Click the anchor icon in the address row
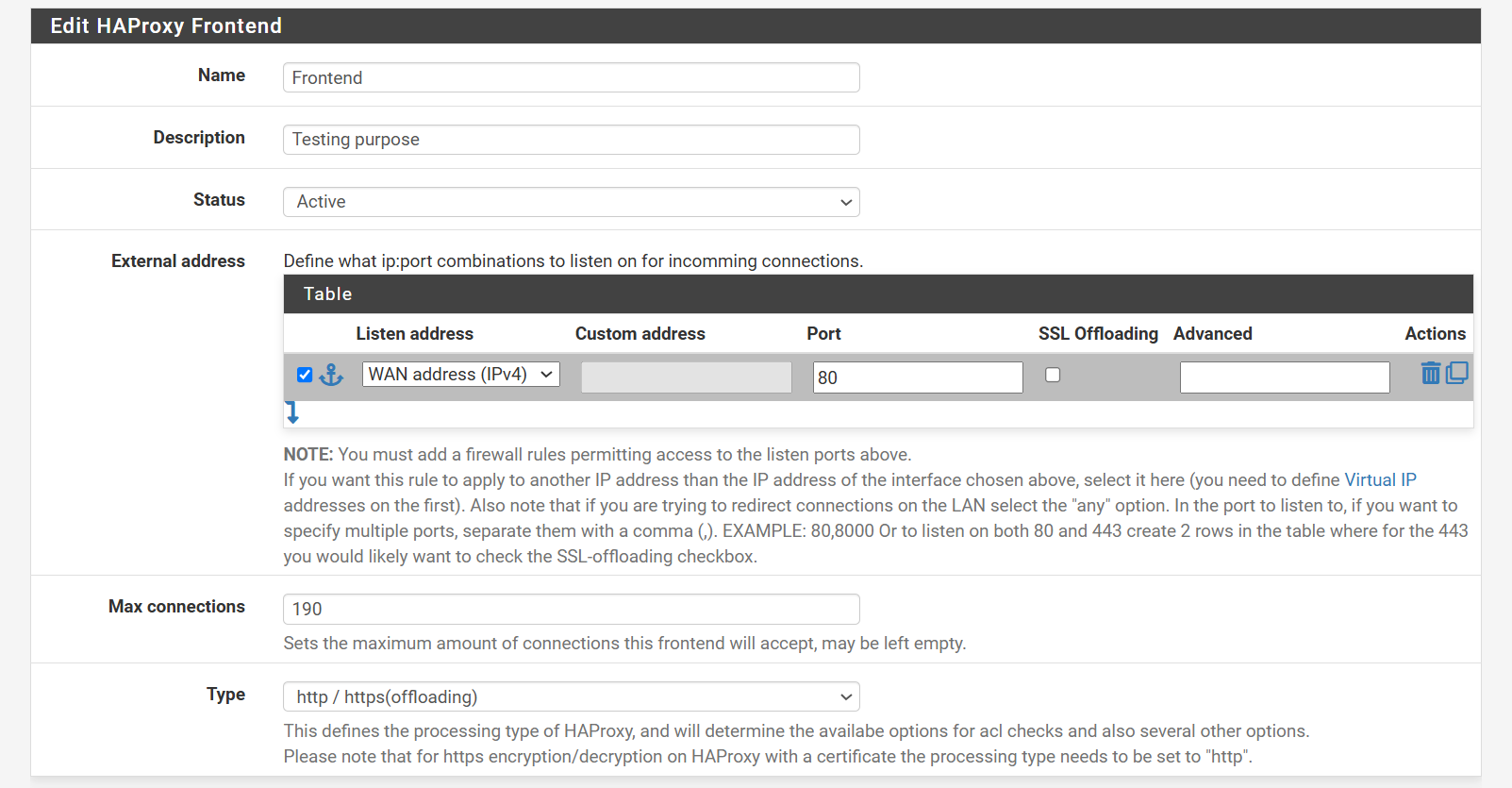Screen dimensions: 1512x788 coord(331,375)
